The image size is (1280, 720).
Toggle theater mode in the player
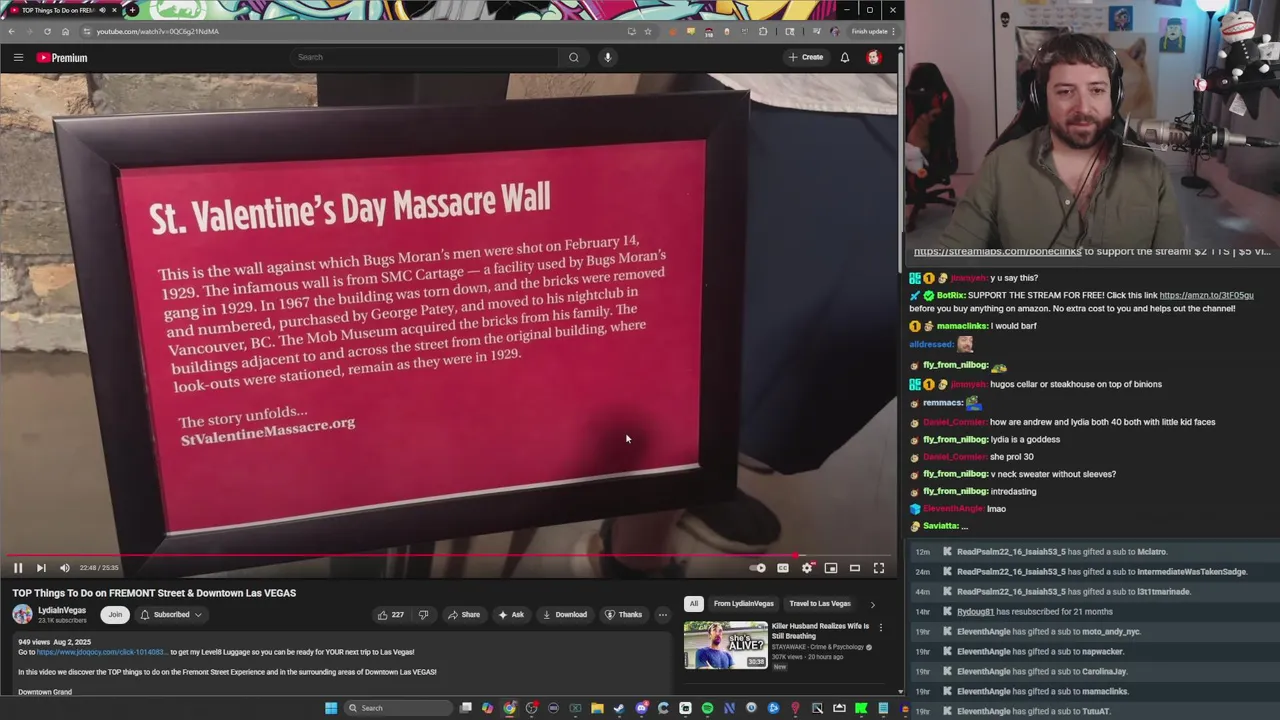(x=855, y=568)
